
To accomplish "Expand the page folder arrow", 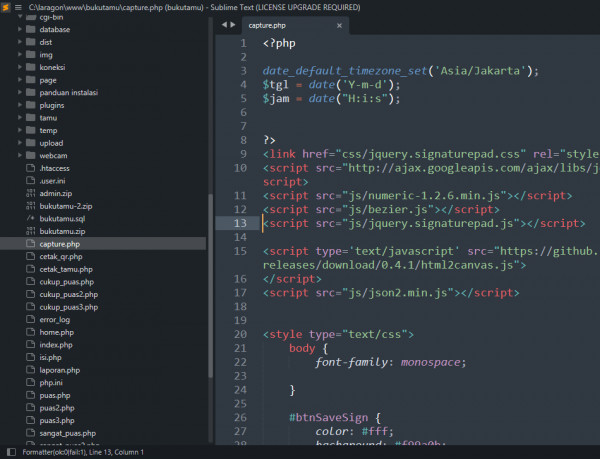I will [20, 80].
